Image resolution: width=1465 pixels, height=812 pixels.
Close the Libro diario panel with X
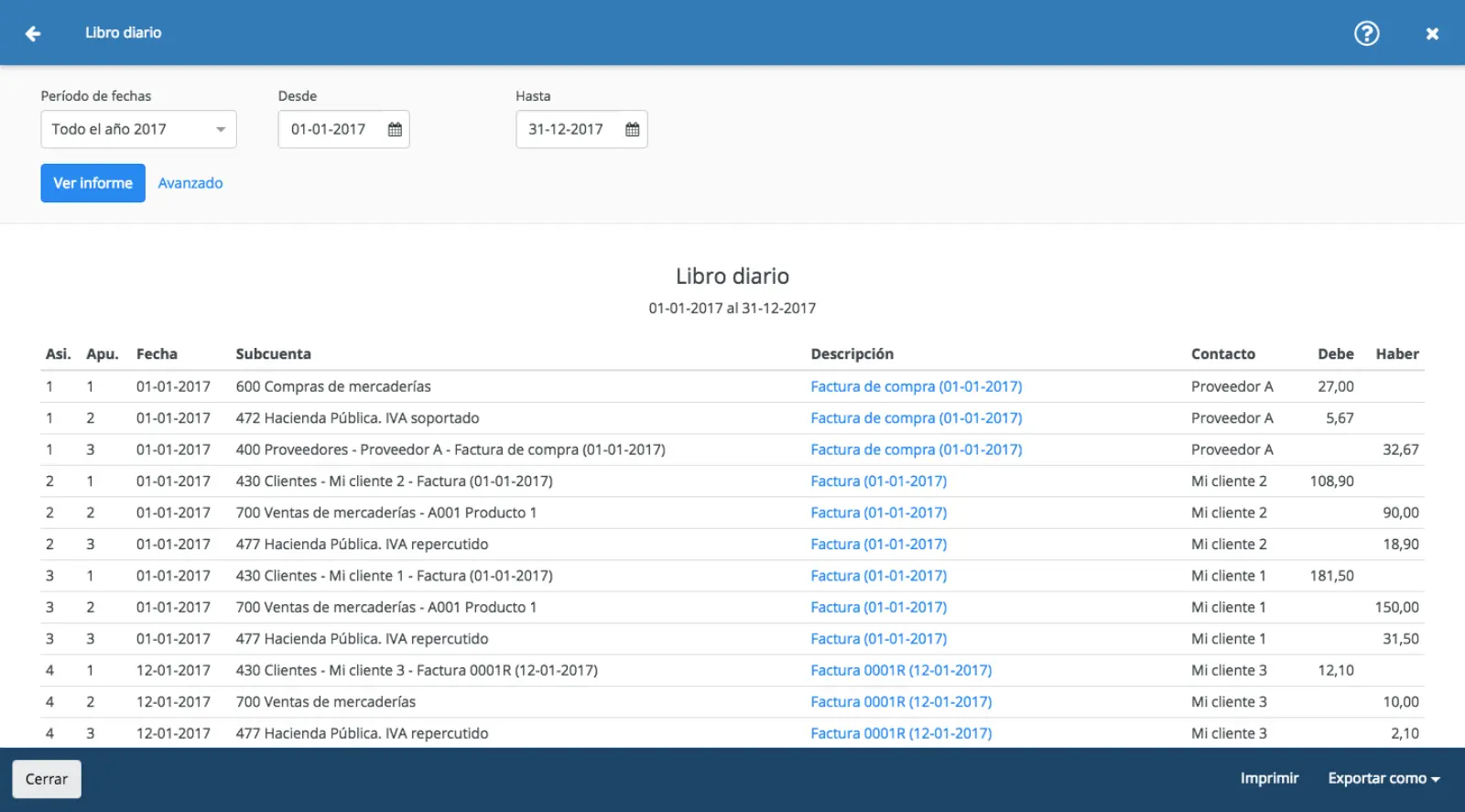pos(1432,34)
